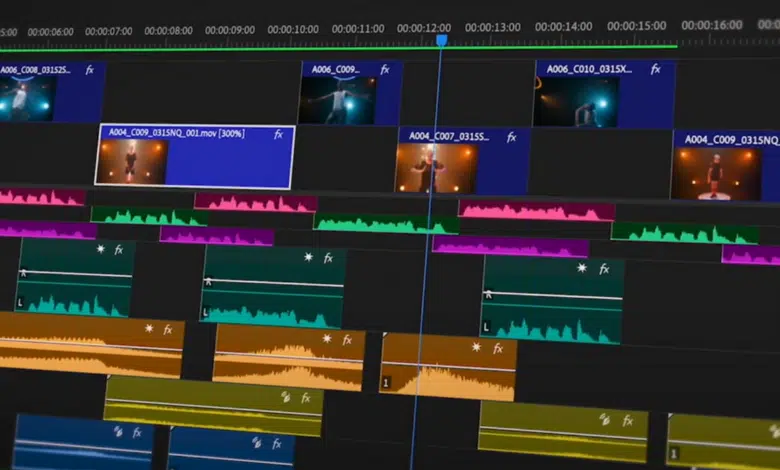The height and width of the screenshot is (470, 780).
Task: Click the fx badge on rightmost teal audio clip
Action: click(604, 270)
